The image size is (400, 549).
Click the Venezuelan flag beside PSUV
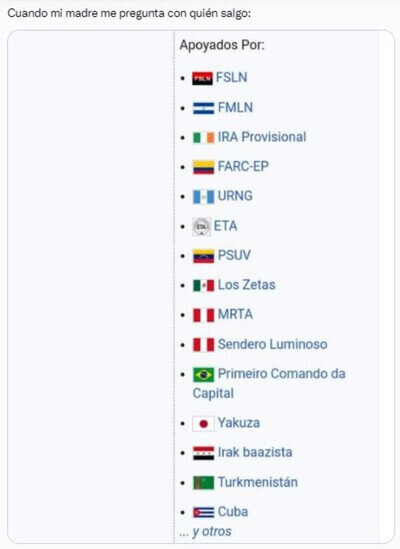pyautogui.click(x=203, y=256)
